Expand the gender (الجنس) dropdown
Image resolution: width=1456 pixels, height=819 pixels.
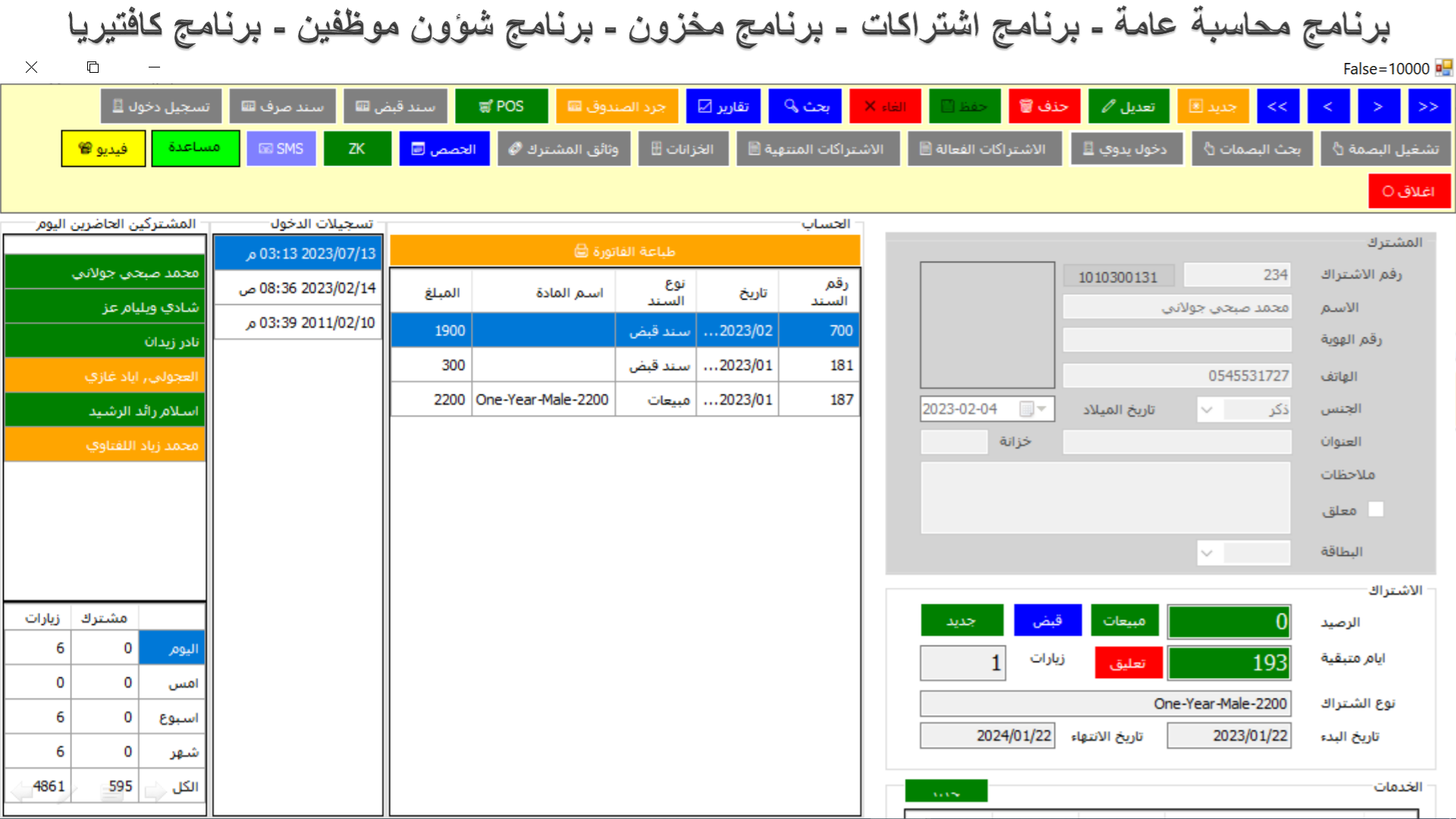click(x=1207, y=409)
